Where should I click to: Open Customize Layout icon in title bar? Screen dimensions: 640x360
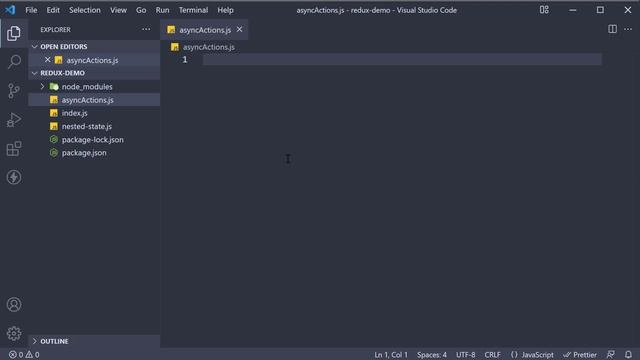(x=544, y=10)
